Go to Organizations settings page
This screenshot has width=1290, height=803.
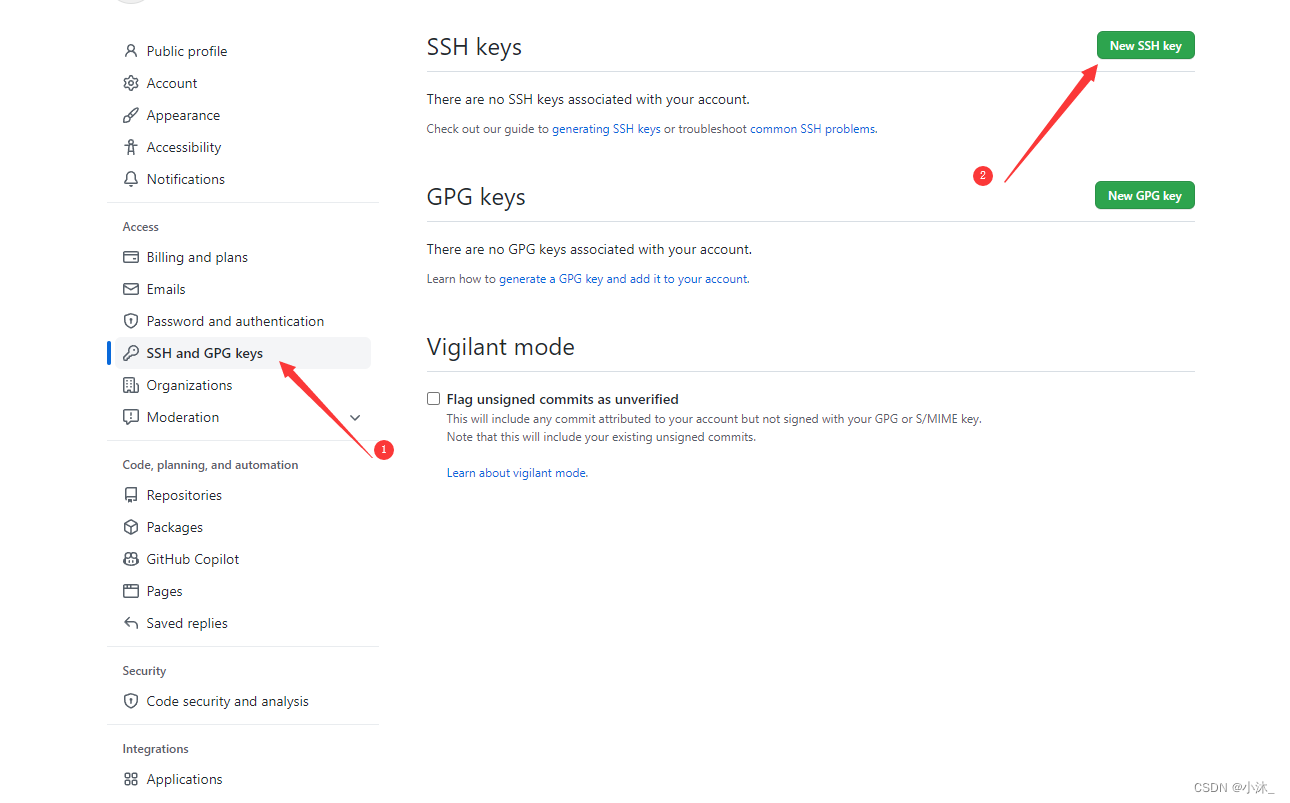point(189,385)
